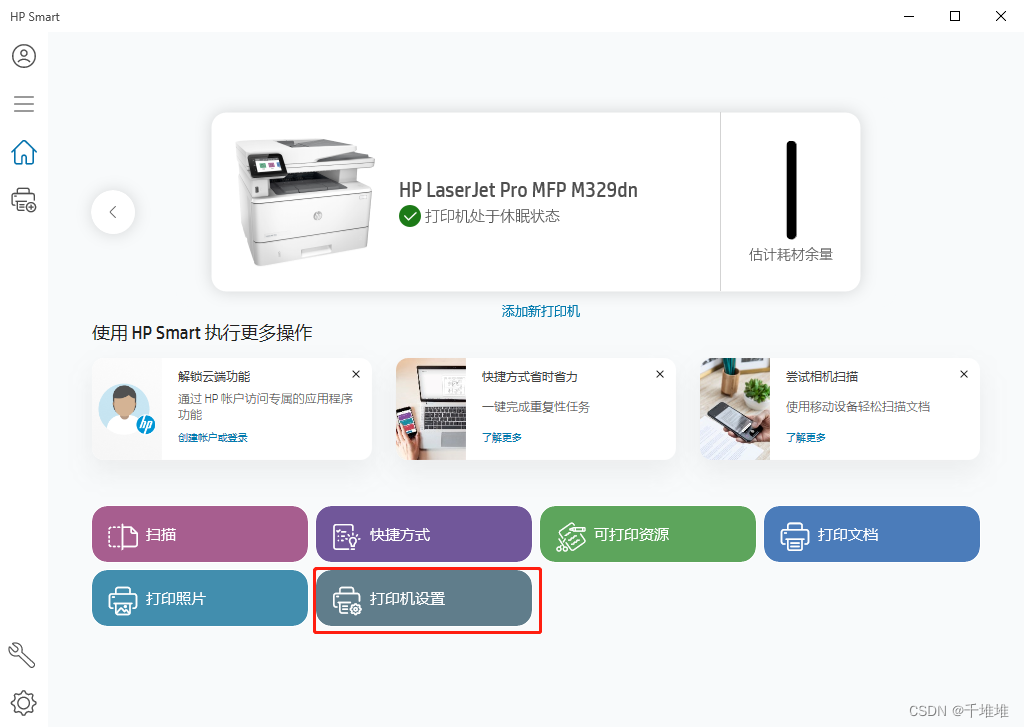Open app settings gear icon in sidebar
The height and width of the screenshot is (727, 1024).
pyautogui.click(x=24, y=703)
